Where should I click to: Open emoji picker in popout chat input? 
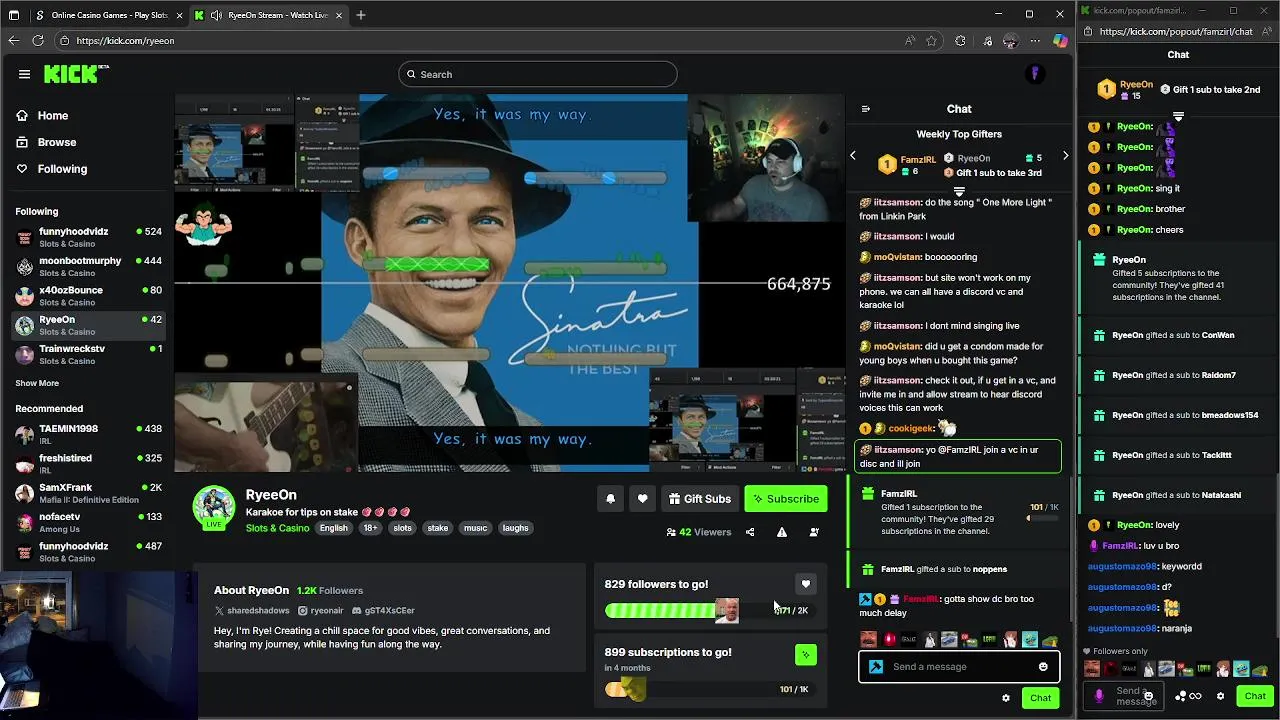pos(1149,696)
